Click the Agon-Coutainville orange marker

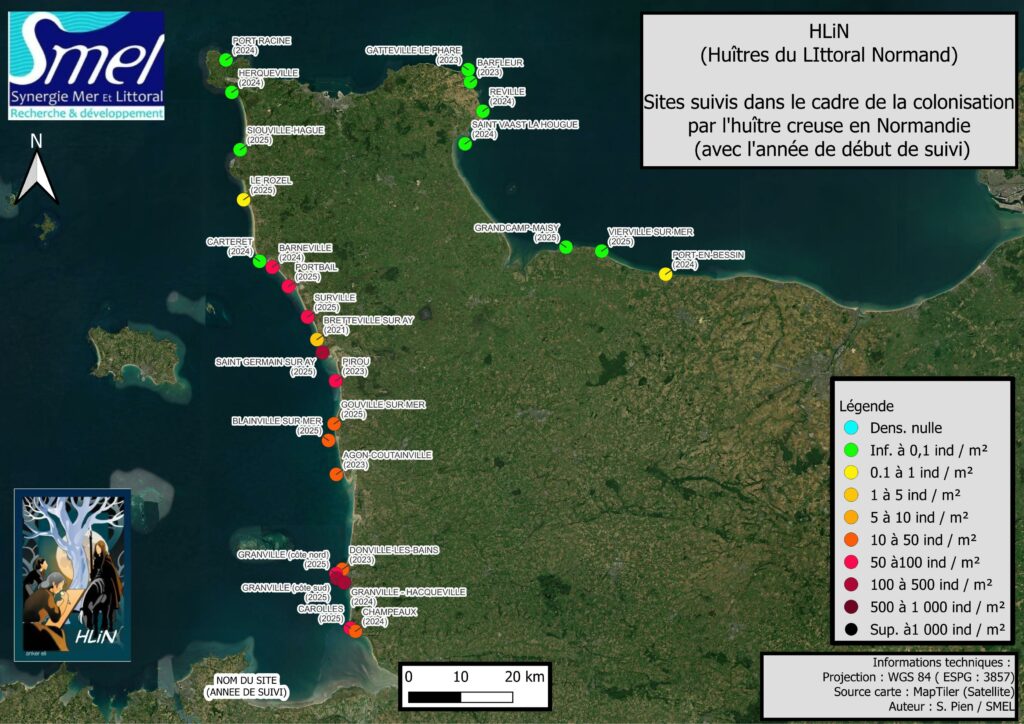(x=337, y=474)
